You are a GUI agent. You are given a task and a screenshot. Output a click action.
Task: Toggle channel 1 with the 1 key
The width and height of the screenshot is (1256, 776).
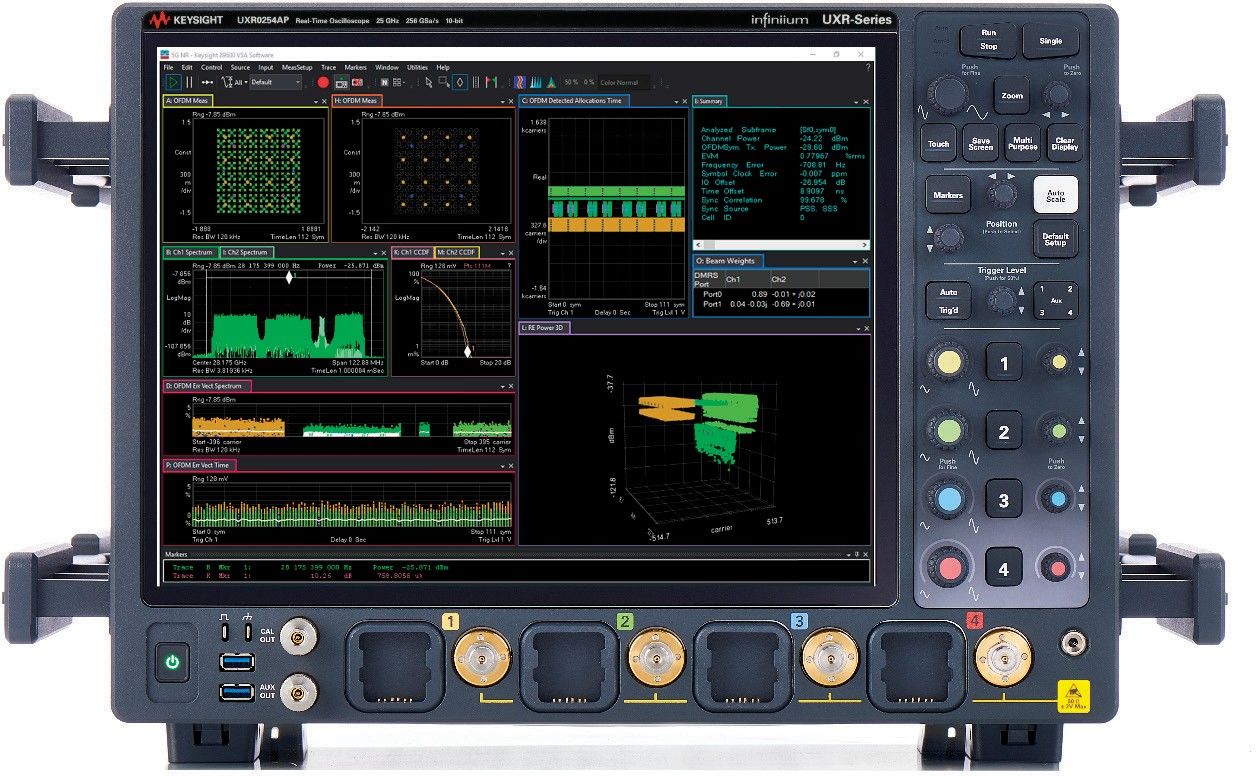[1004, 364]
